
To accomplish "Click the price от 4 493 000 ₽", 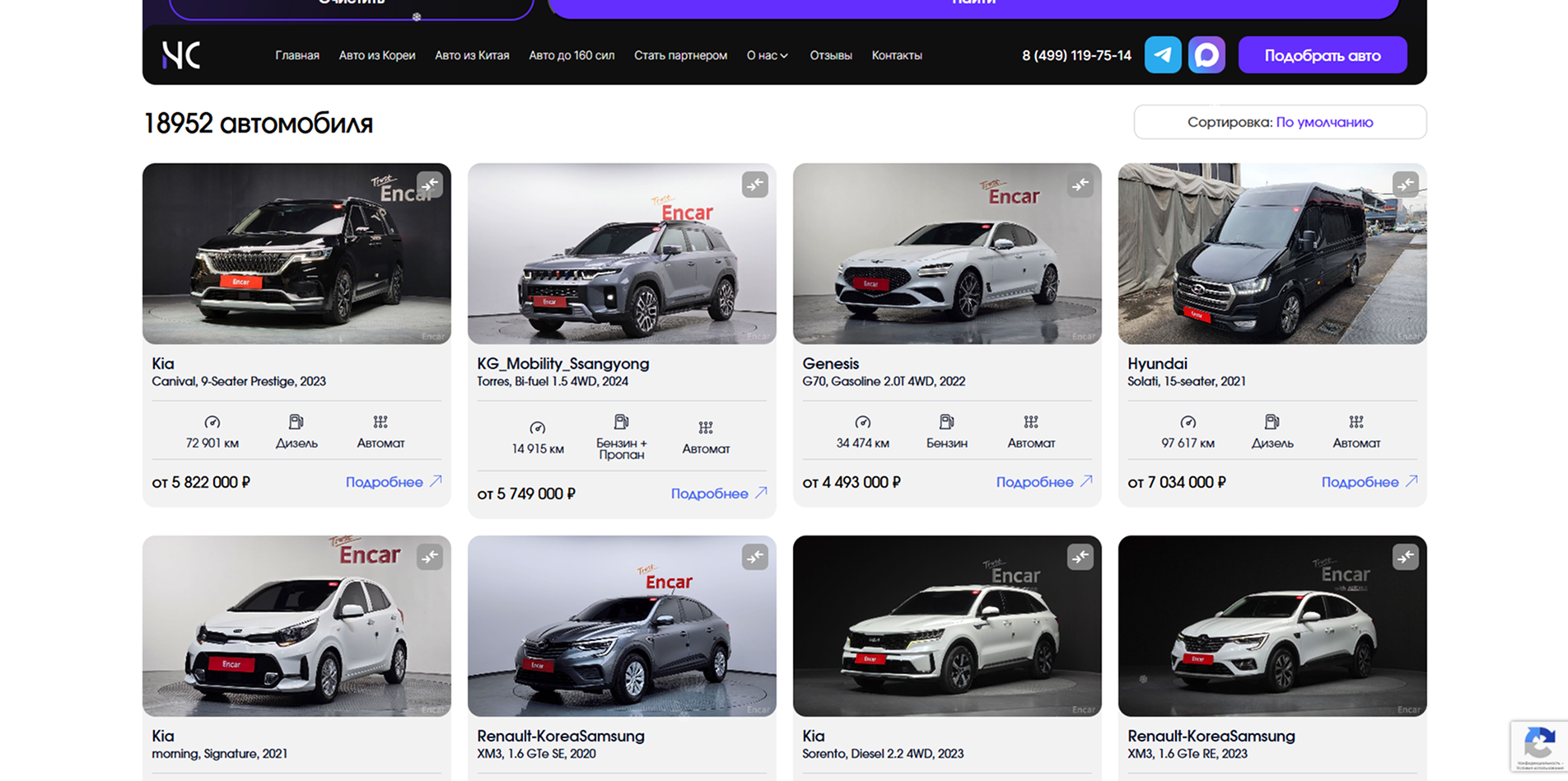I will (852, 482).
